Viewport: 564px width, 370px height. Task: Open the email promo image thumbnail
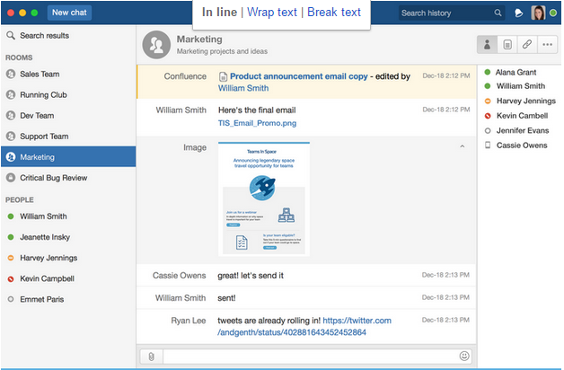pyautogui.click(x=264, y=199)
